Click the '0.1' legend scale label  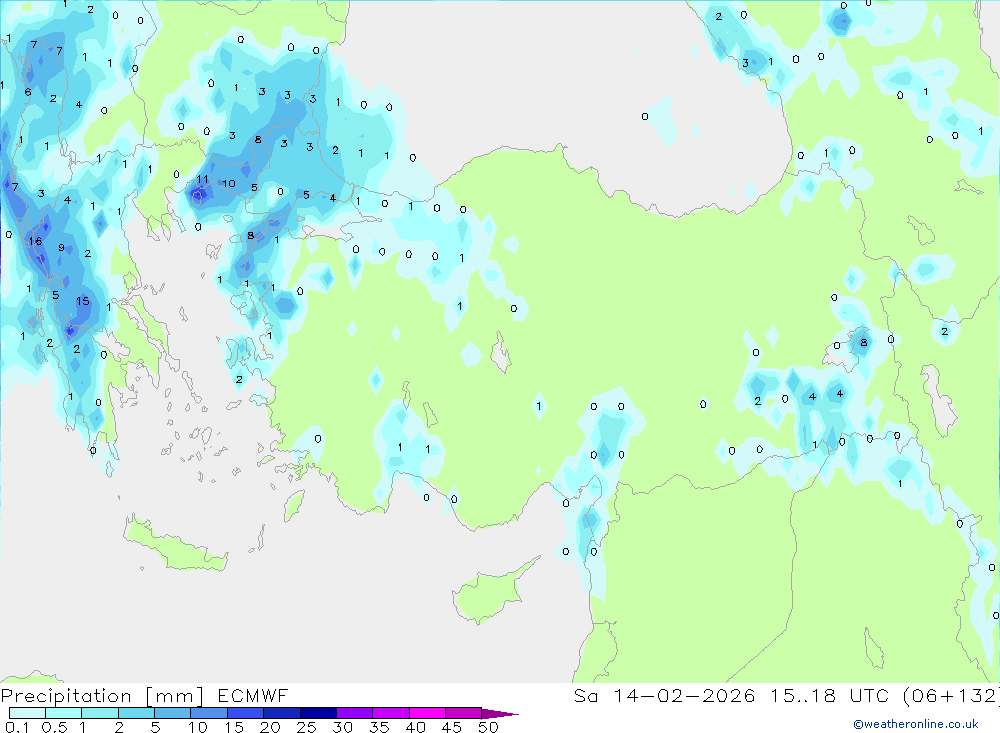(17, 727)
